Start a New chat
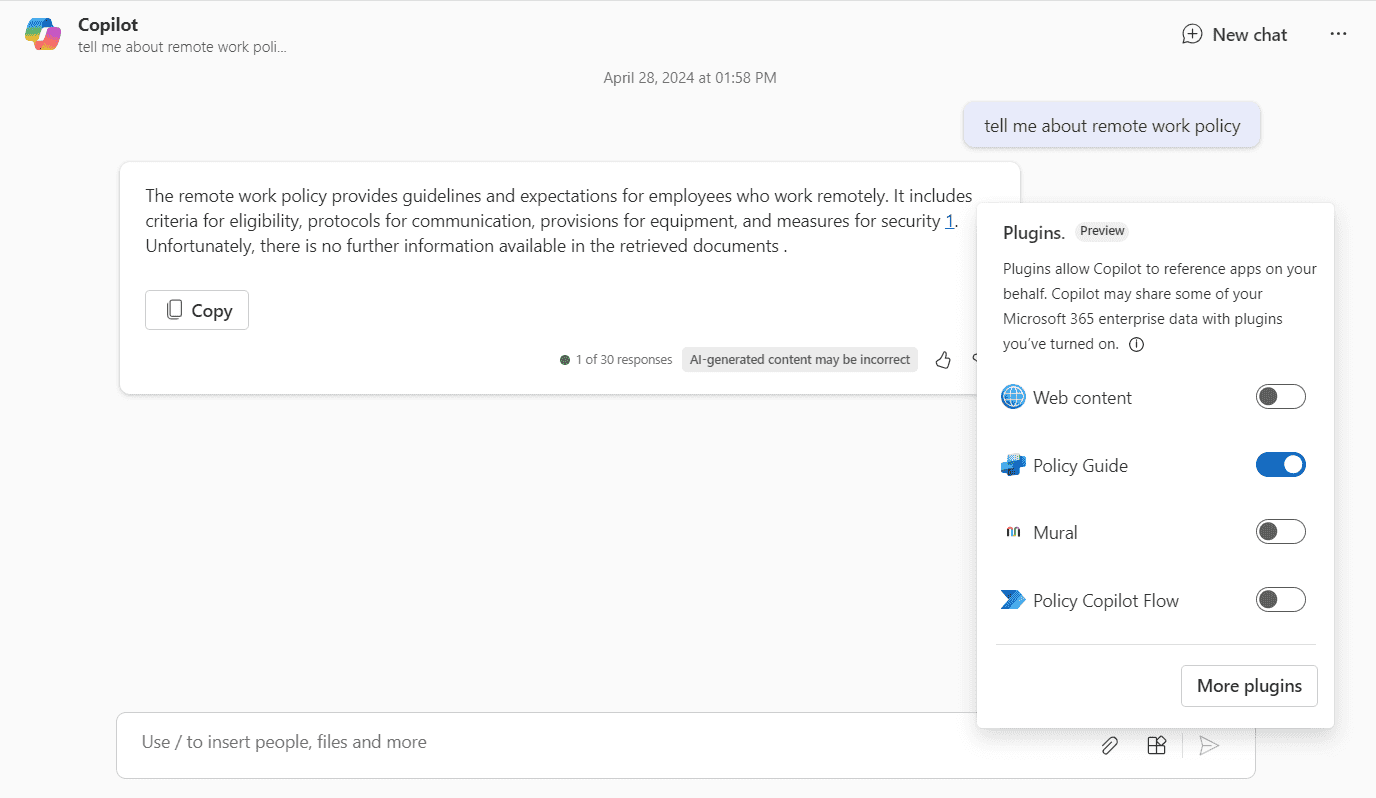 1234,34
